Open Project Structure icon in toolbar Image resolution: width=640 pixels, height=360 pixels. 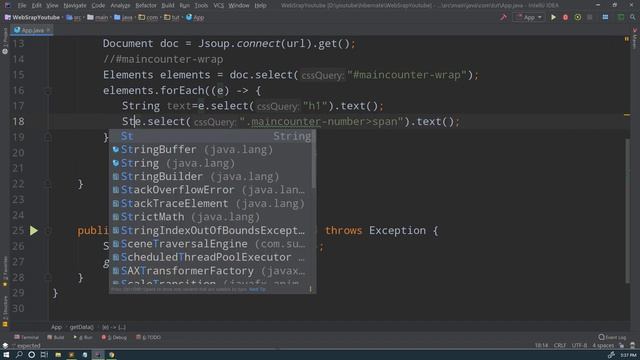tap(605, 18)
